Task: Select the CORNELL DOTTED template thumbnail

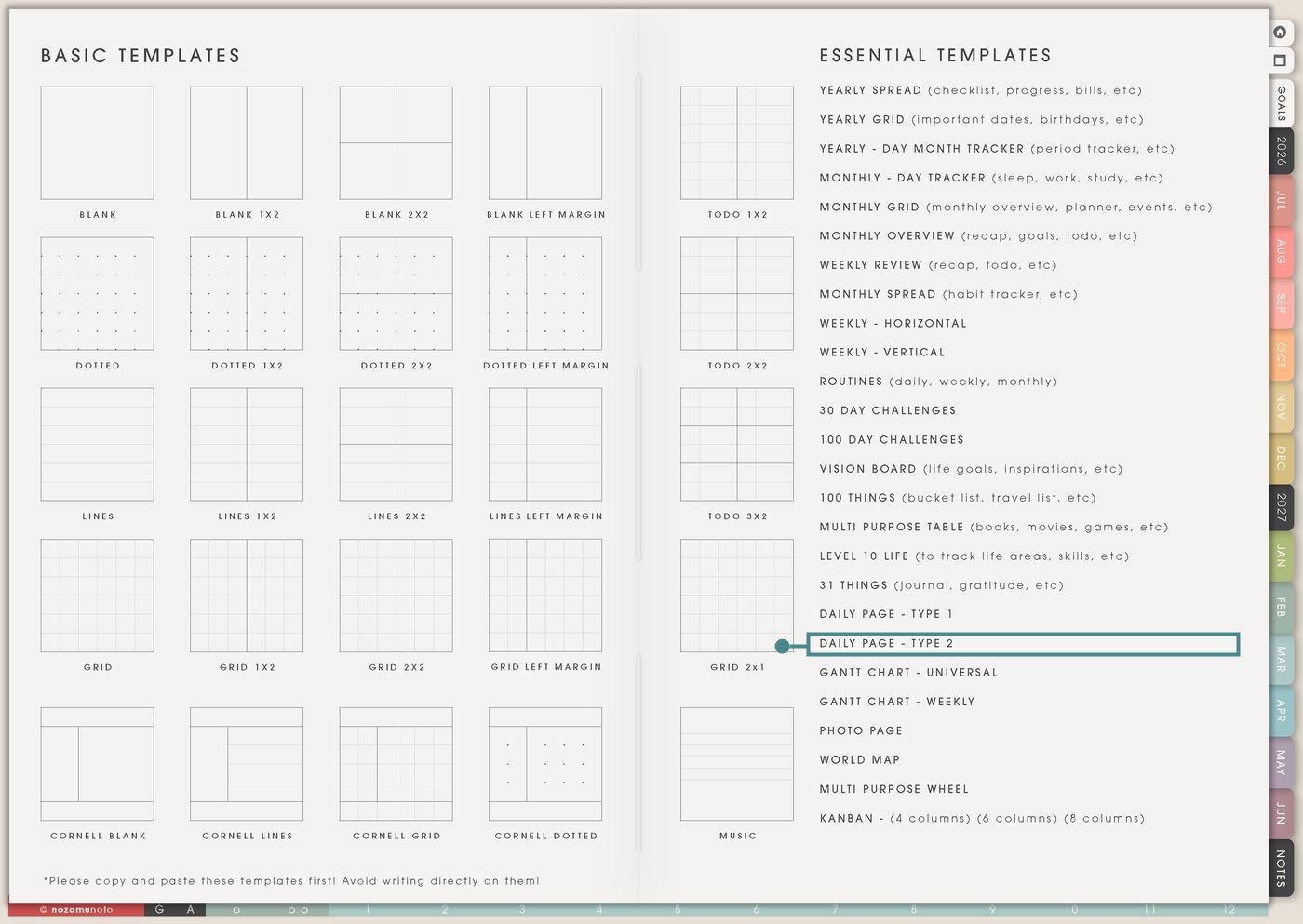Action: click(x=545, y=764)
